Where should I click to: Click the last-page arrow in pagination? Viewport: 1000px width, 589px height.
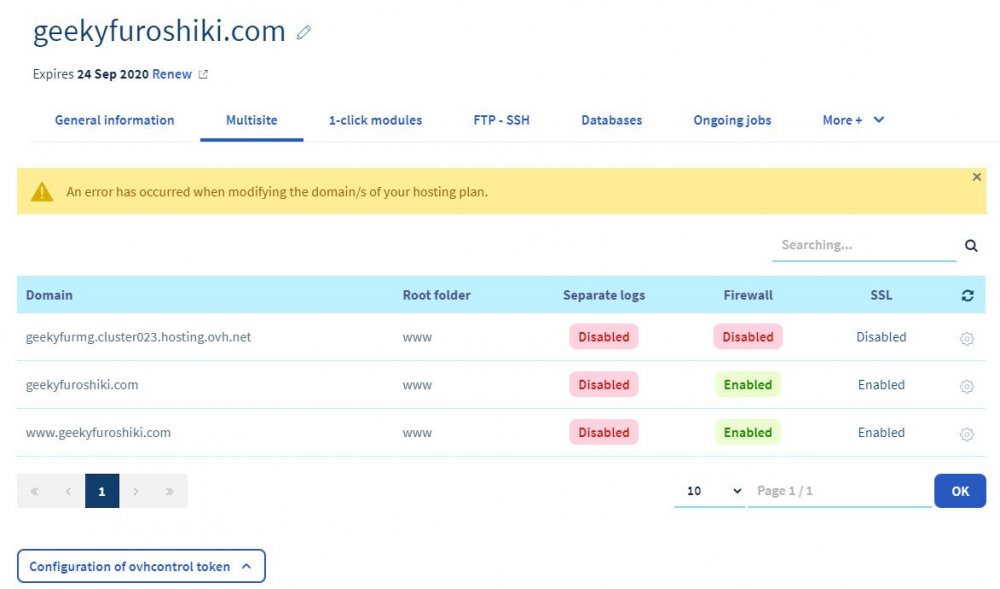coord(168,490)
